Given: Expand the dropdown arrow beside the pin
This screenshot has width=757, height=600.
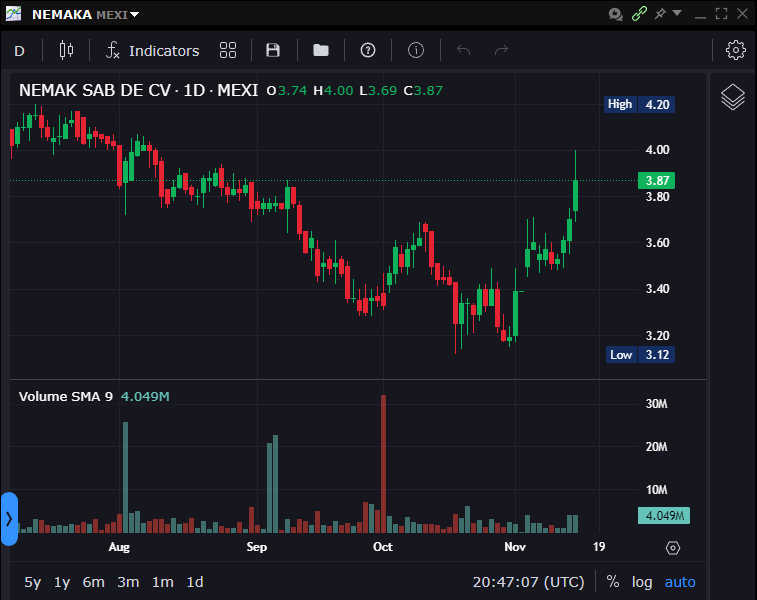Looking at the screenshot, I should pyautogui.click(x=677, y=13).
